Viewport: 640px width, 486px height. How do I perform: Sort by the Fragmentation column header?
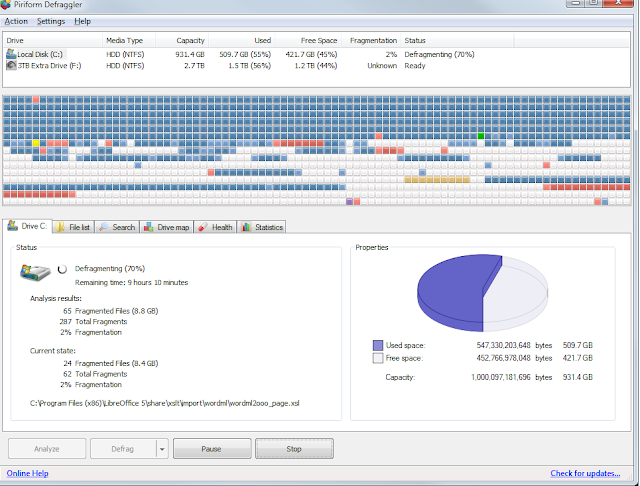[371, 40]
